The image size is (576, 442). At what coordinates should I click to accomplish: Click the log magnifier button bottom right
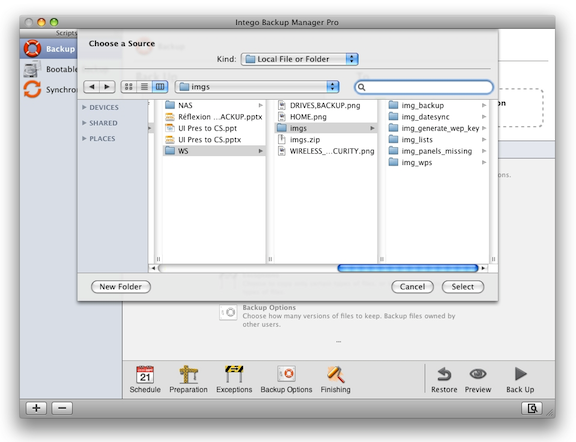pos(532,408)
